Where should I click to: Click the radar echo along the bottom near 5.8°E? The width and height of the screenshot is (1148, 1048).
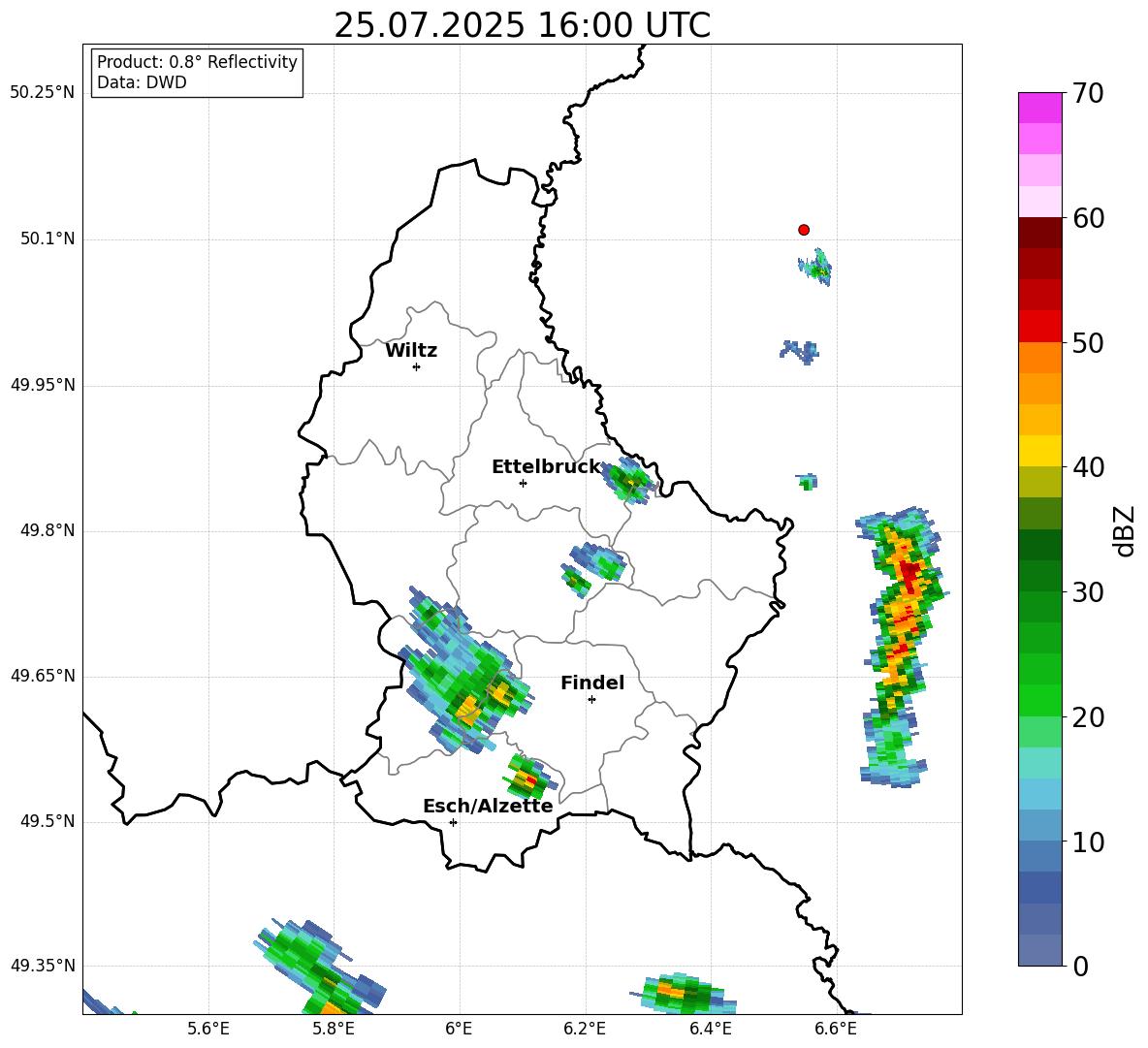[x=322, y=968]
